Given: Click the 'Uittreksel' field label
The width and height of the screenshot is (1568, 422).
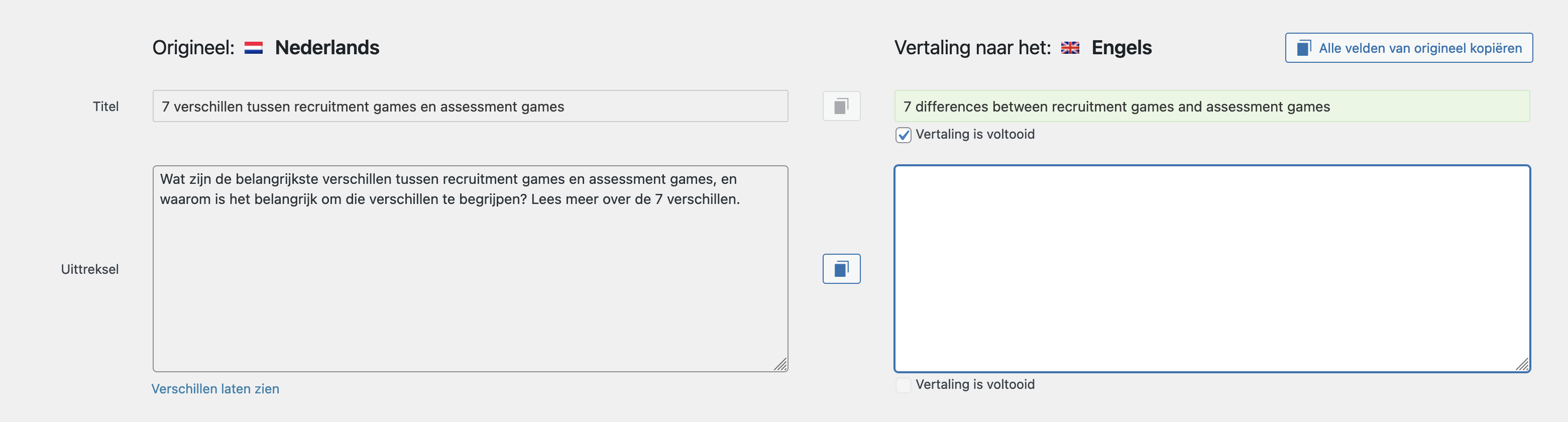Looking at the screenshot, I should click(x=90, y=269).
